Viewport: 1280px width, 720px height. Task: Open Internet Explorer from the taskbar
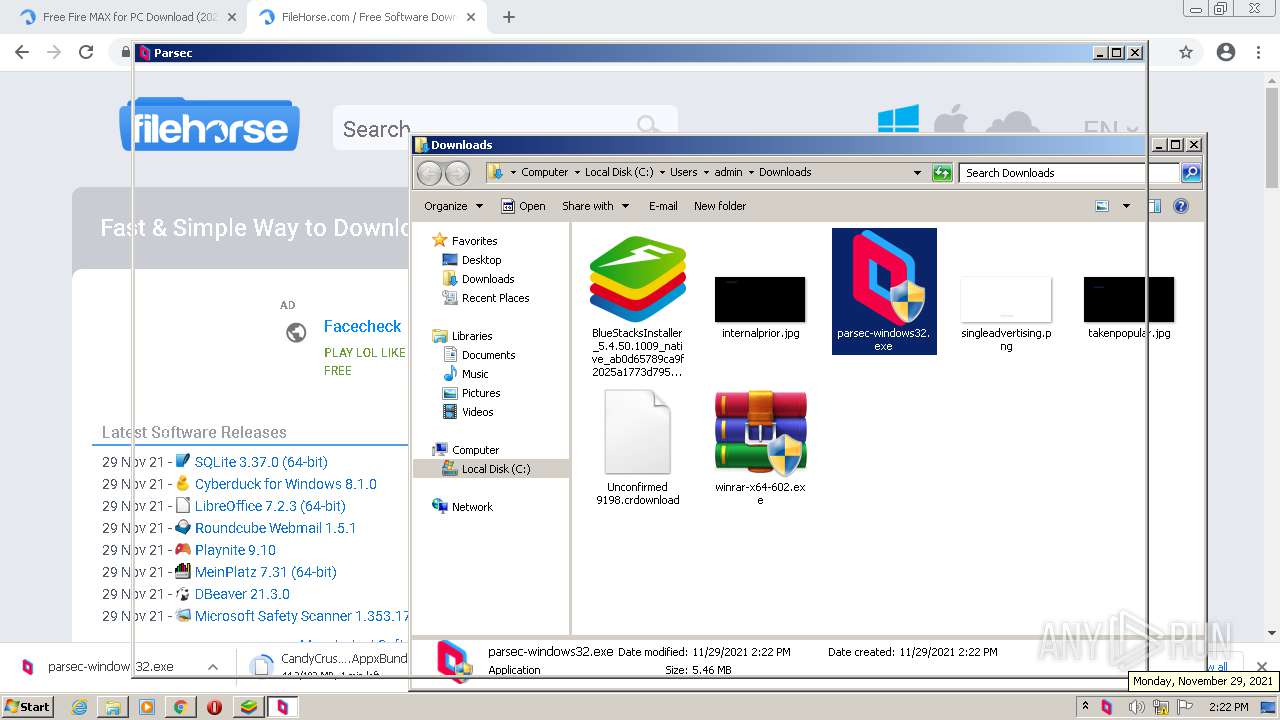pyautogui.click(x=79, y=707)
